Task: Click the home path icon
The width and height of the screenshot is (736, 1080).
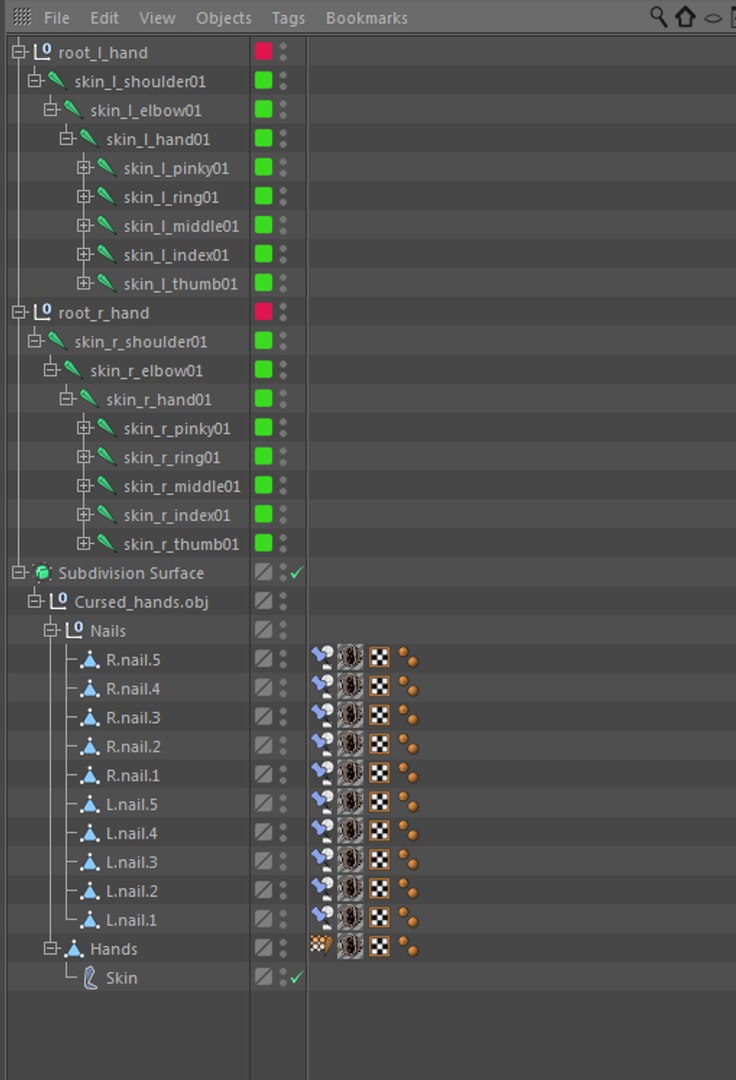Action: pos(685,17)
